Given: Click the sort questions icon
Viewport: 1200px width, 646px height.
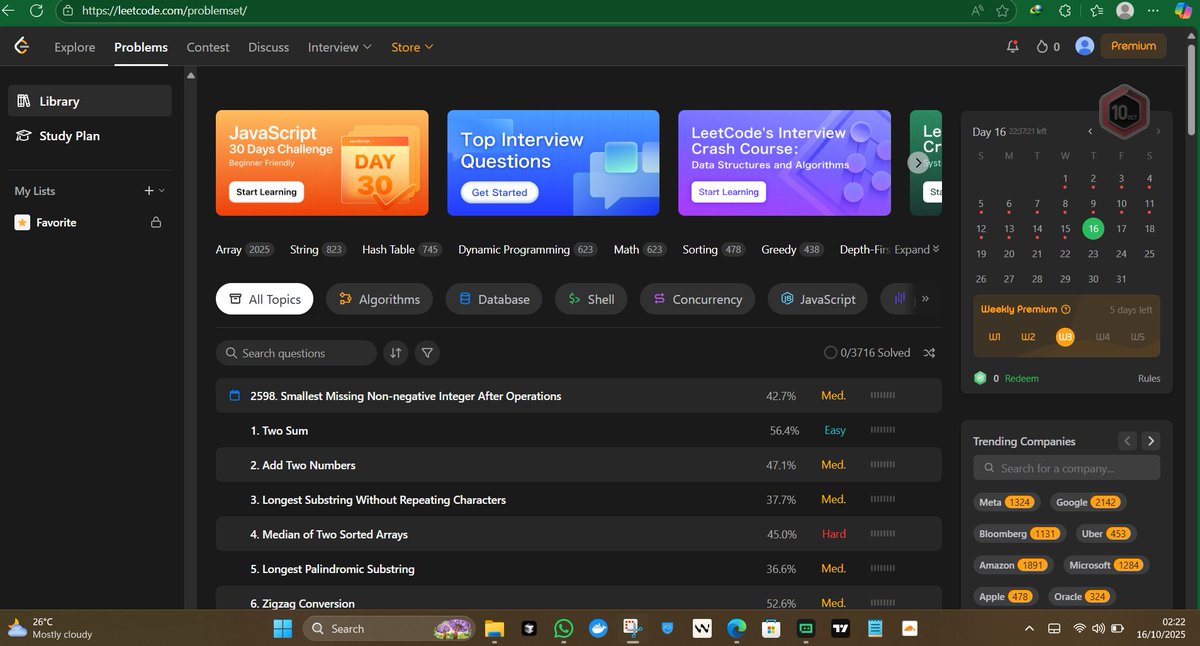Looking at the screenshot, I should coord(396,353).
